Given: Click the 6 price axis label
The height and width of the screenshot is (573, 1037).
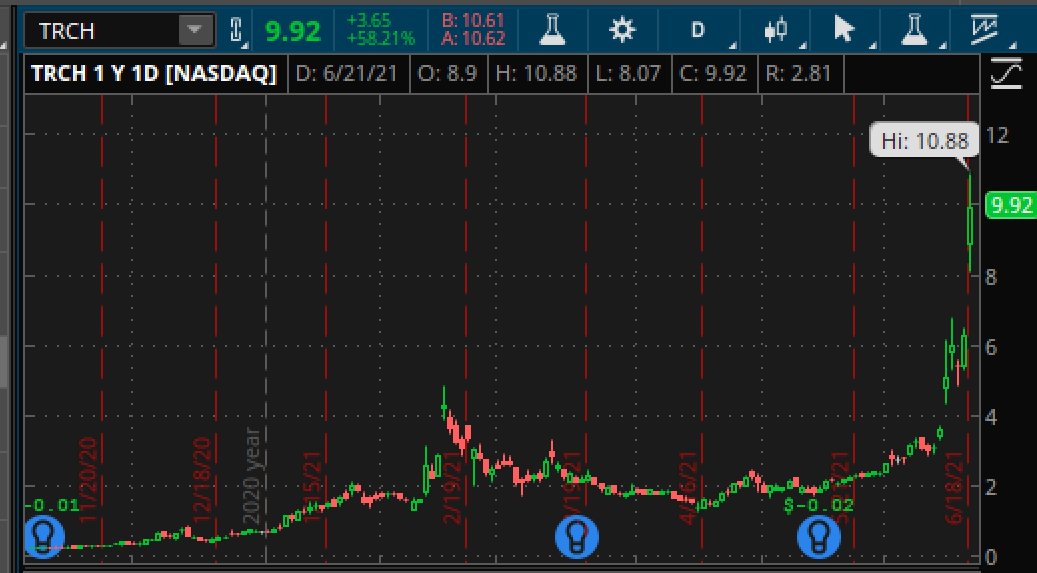Looking at the screenshot, I should tap(991, 347).
